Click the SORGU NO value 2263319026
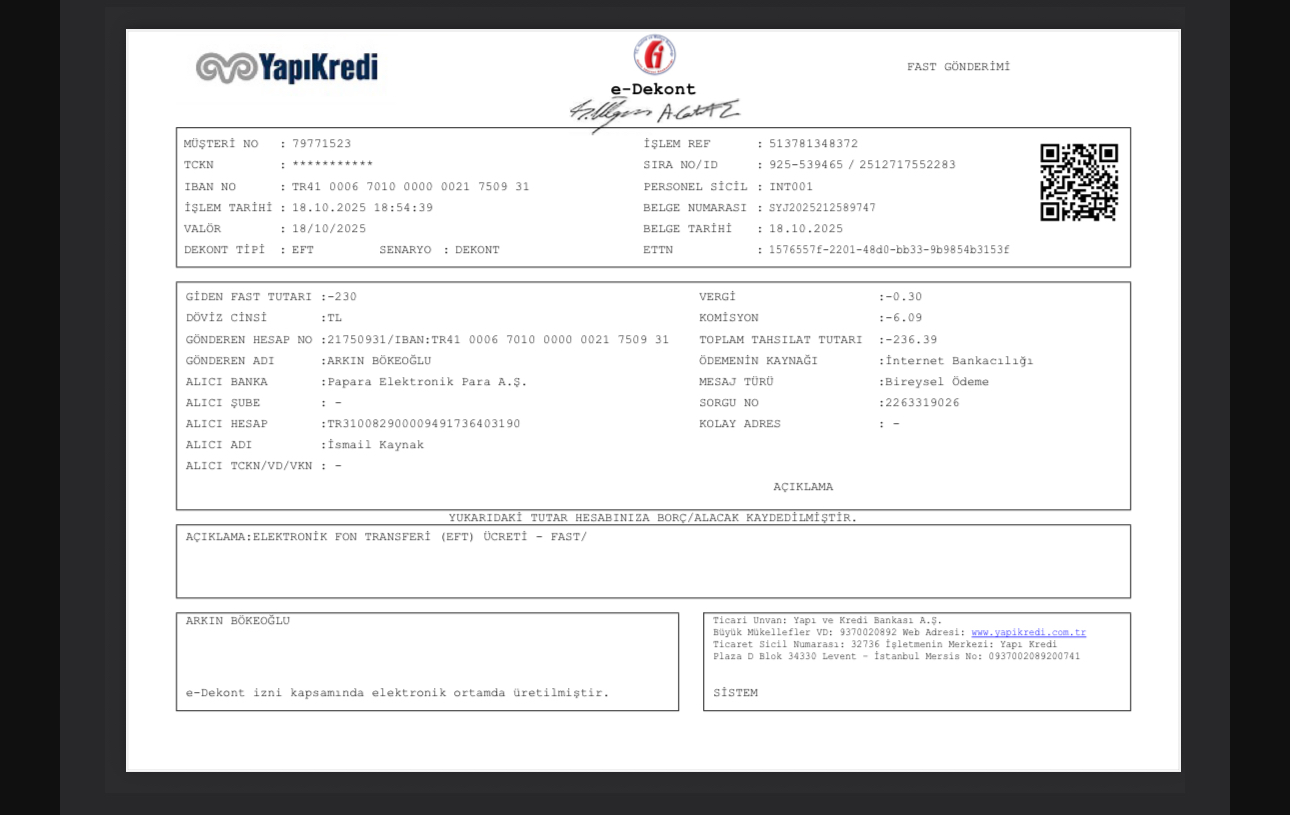1290x815 pixels. pos(922,403)
